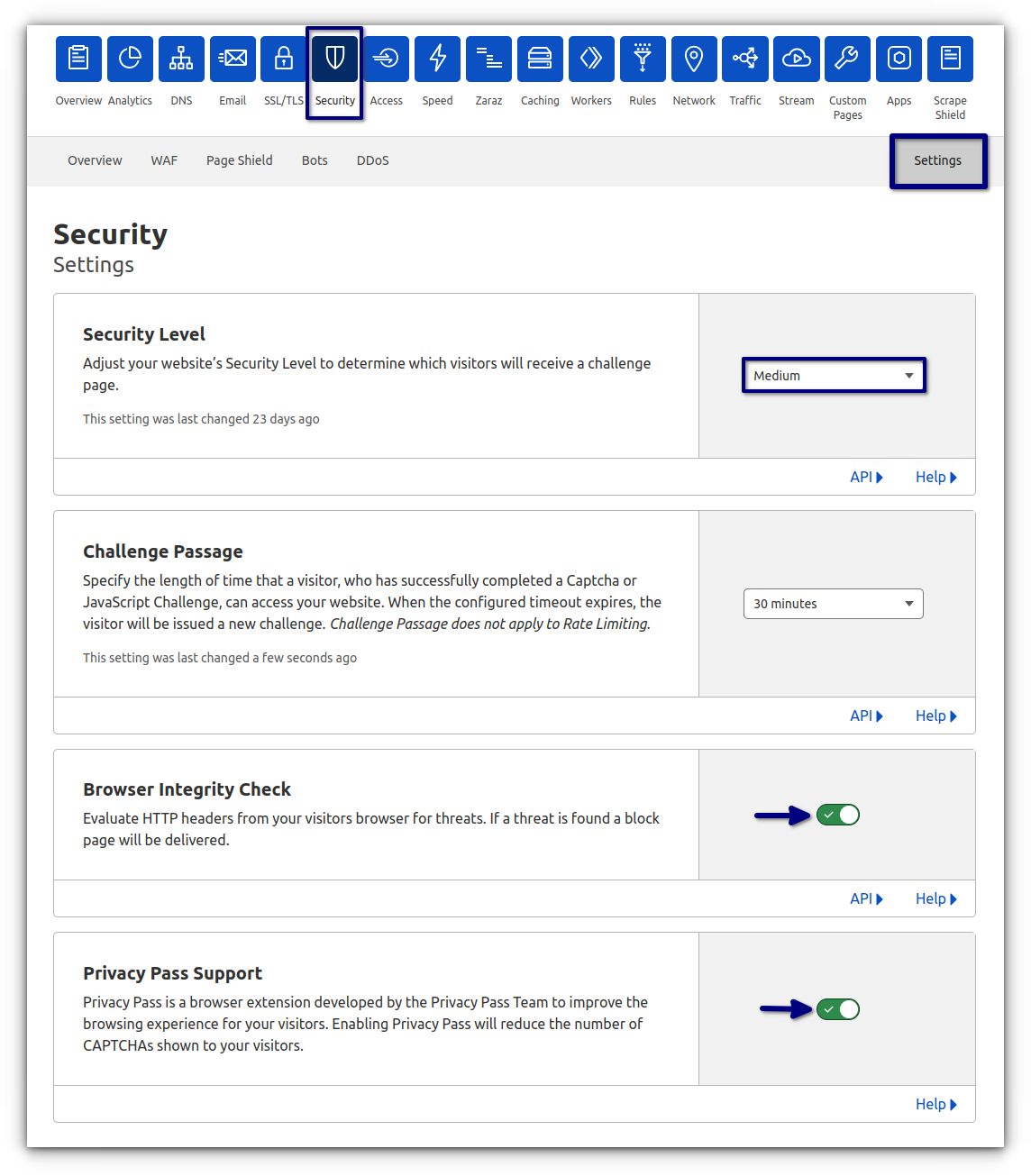The image size is (1031, 1176).
Task: Select the Workers funnel icon
Action: pyautogui.click(x=591, y=59)
